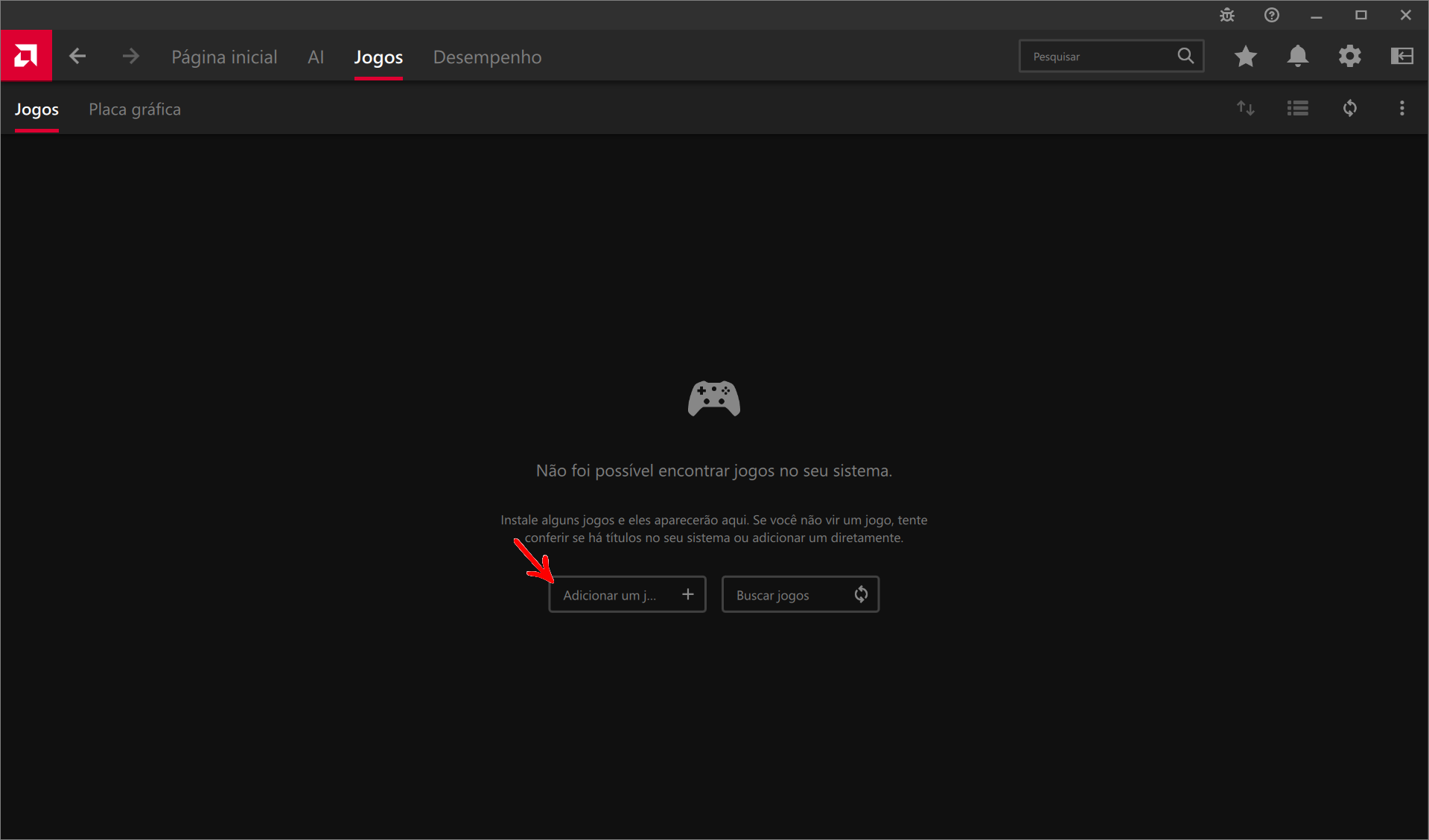Select the Placa gráfica sub-tab
This screenshot has height=840, width=1429.
coord(135,109)
